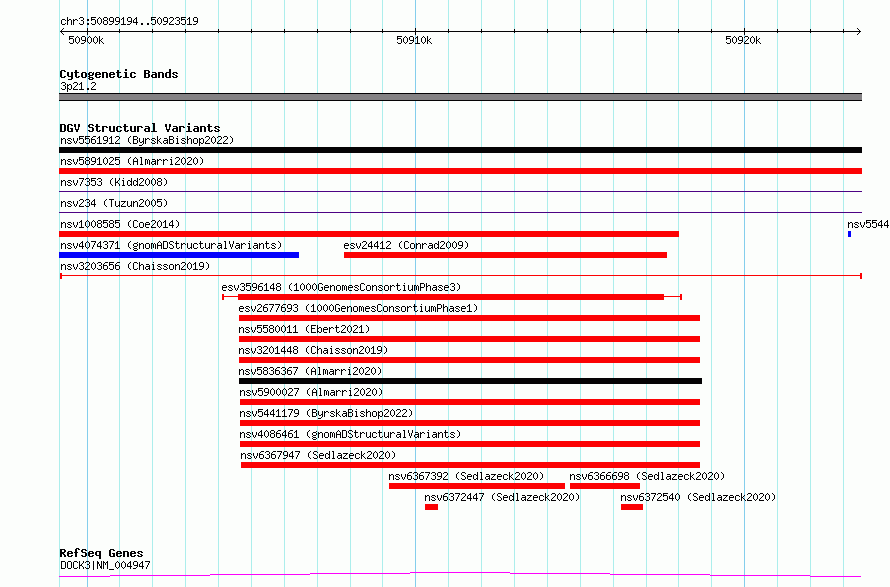
Task: Click the red bar of nsv1008585
Action: (369, 234)
